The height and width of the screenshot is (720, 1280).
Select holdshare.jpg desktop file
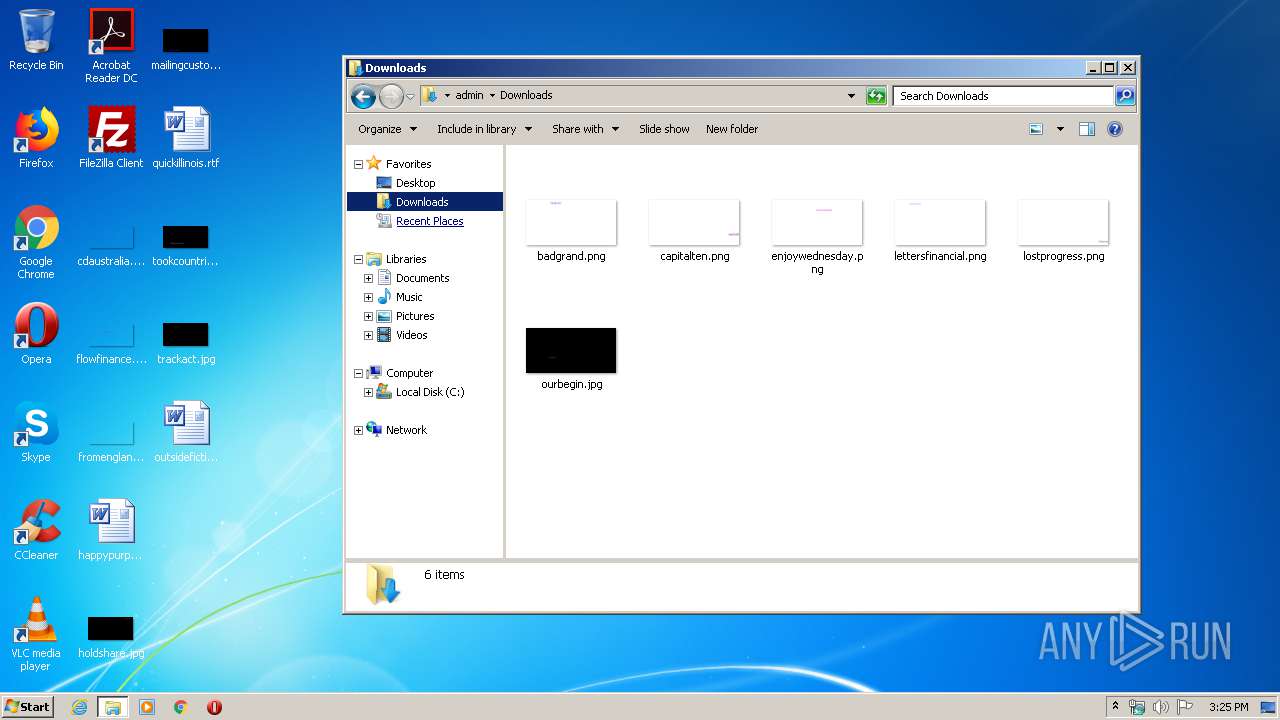click(111, 636)
